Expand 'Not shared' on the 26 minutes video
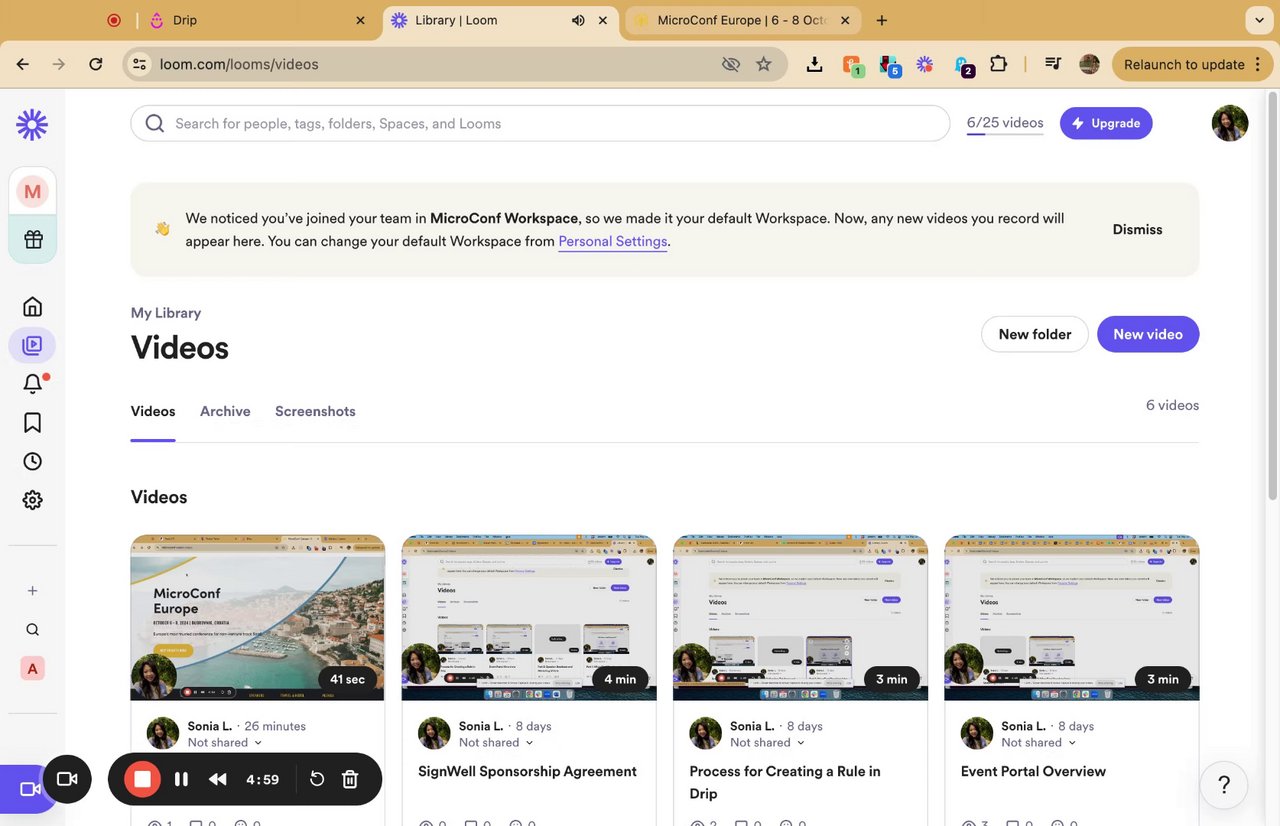This screenshot has height=826, width=1280. [225, 743]
